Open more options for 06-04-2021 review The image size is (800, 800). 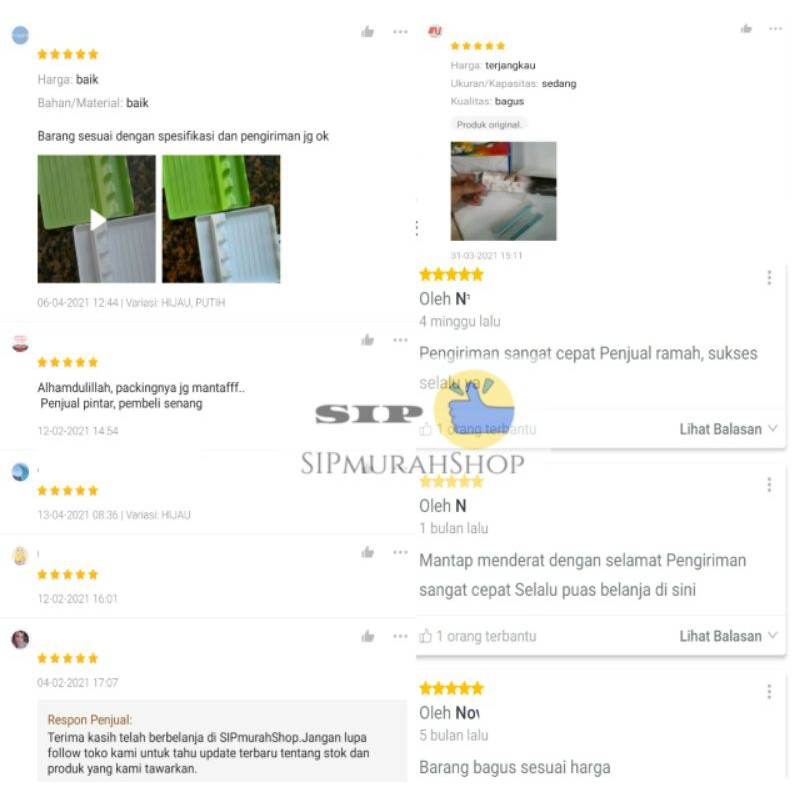click(401, 32)
